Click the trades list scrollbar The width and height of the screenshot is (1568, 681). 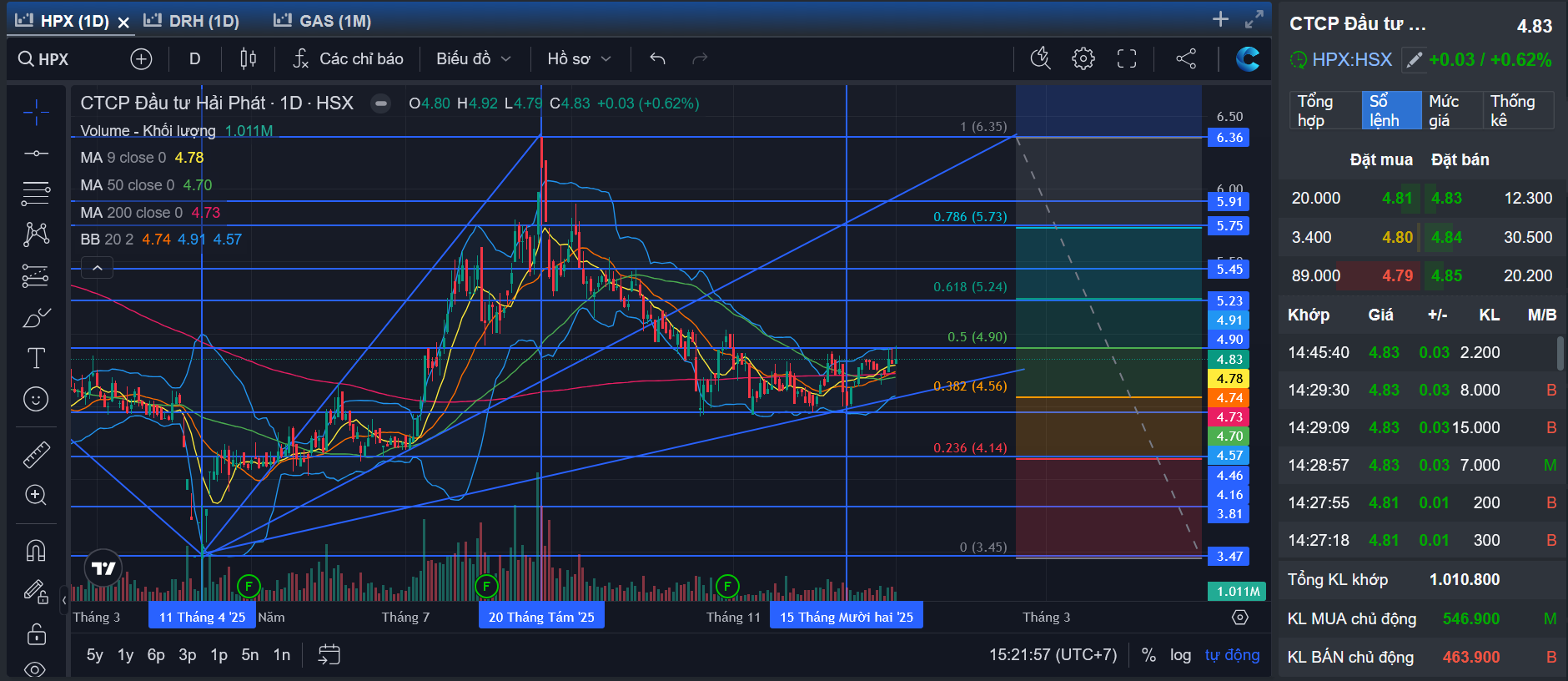click(x=1560, y=352)
